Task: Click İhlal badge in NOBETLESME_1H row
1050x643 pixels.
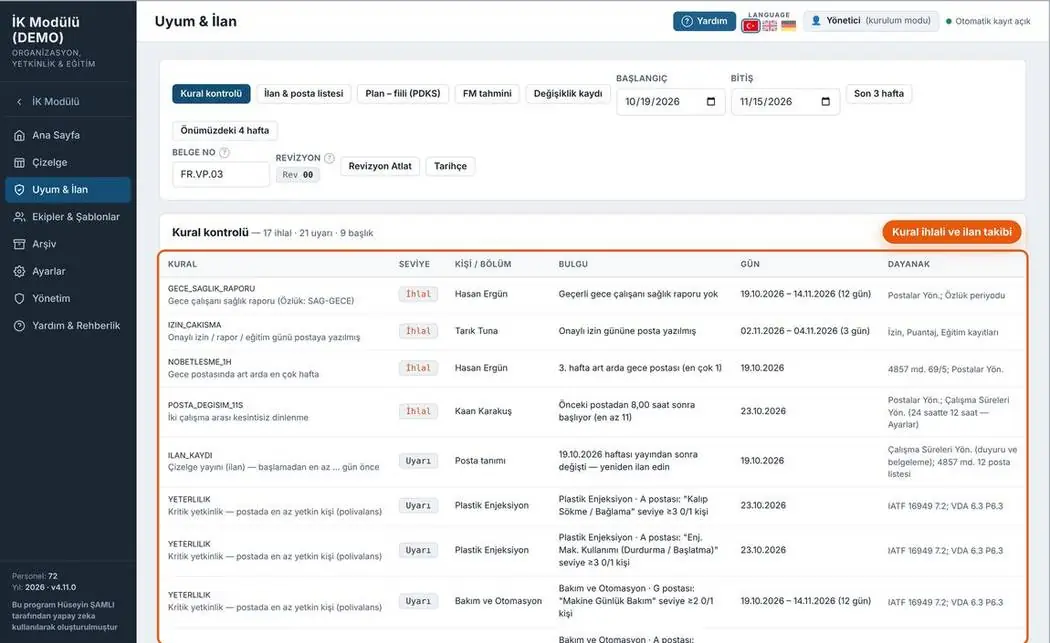Action: point(418,368)
